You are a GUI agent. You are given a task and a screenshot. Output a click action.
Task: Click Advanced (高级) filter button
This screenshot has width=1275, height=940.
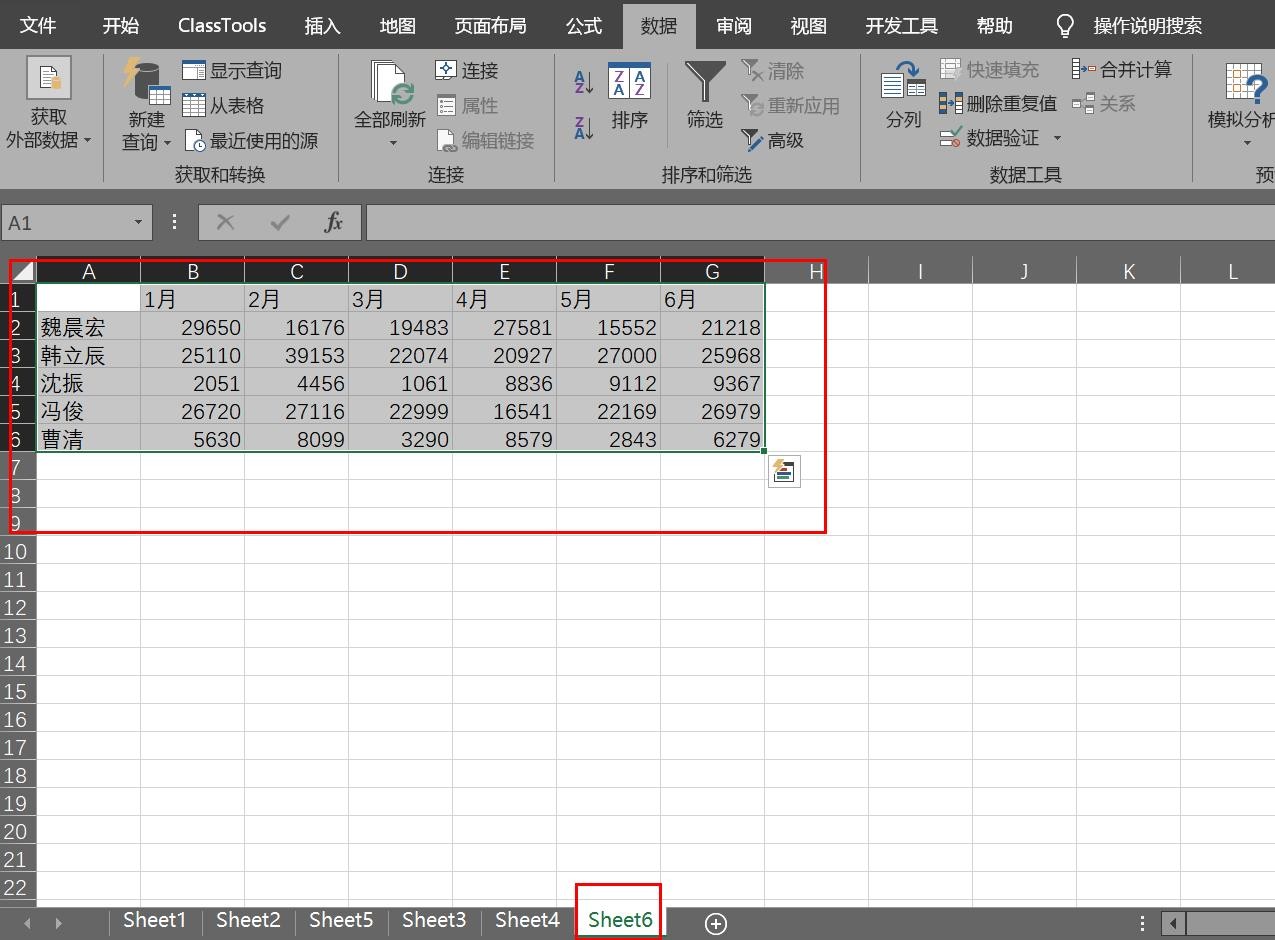(773, 140)
